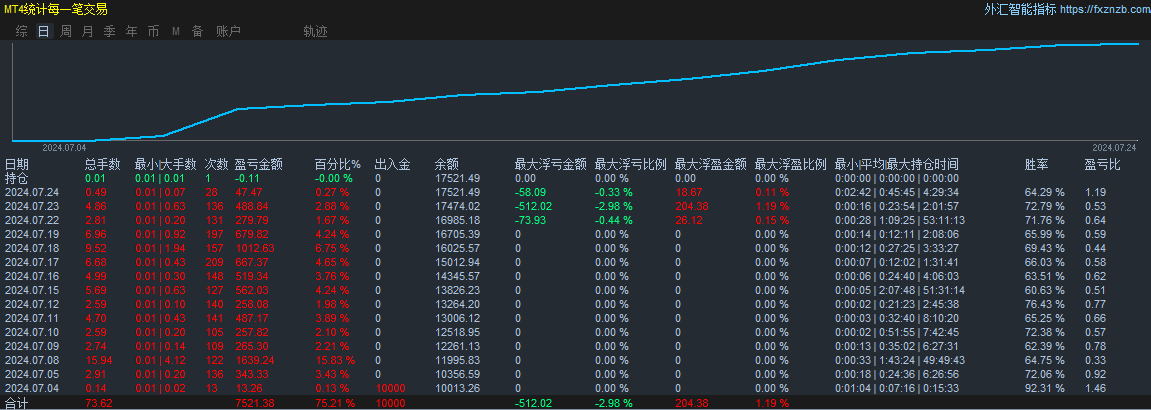Click the 2024.07.04 chart axis start label

pos(64,147)
